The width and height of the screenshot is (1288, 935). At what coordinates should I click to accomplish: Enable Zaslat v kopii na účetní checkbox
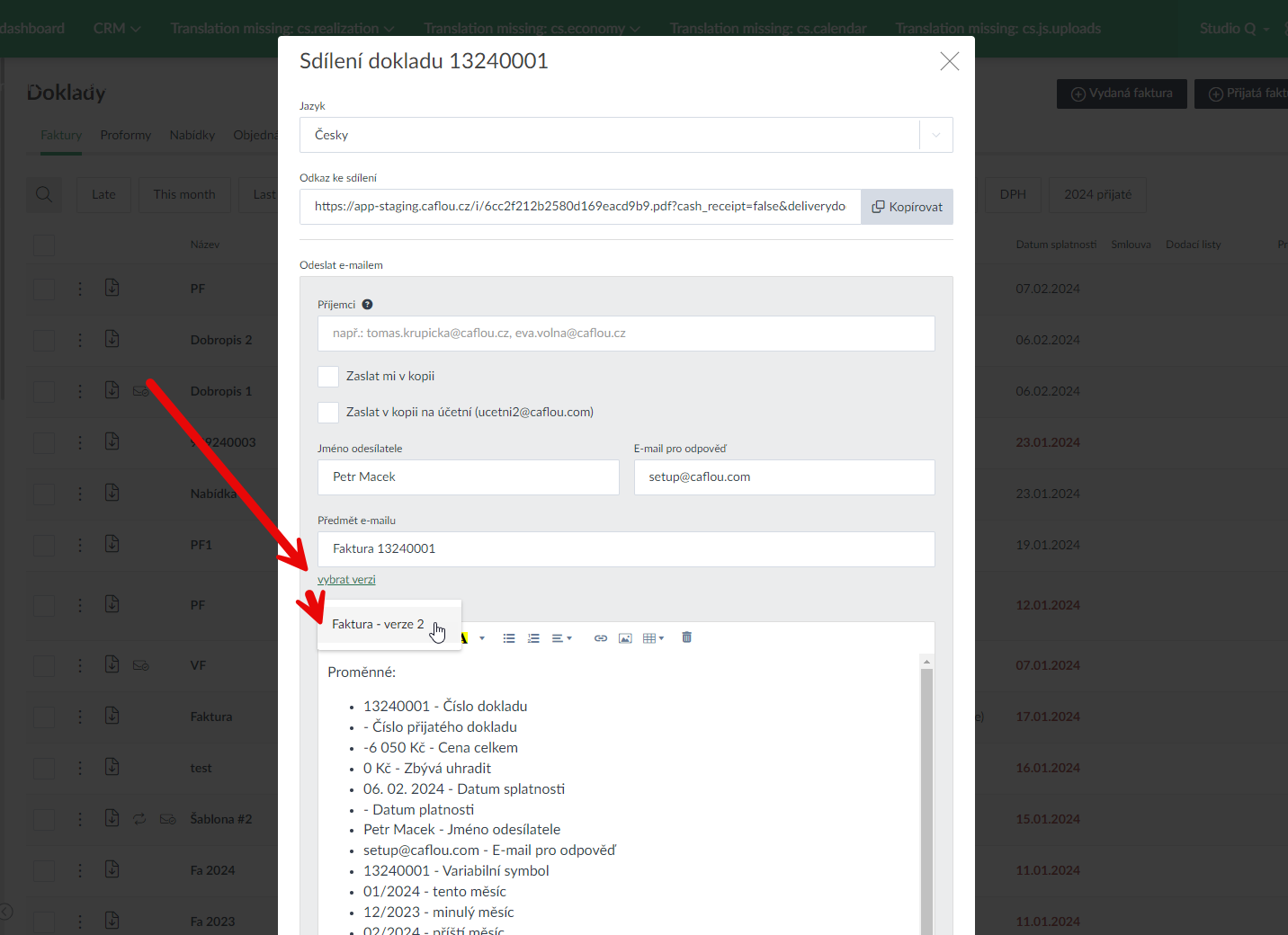click(328, 413)
